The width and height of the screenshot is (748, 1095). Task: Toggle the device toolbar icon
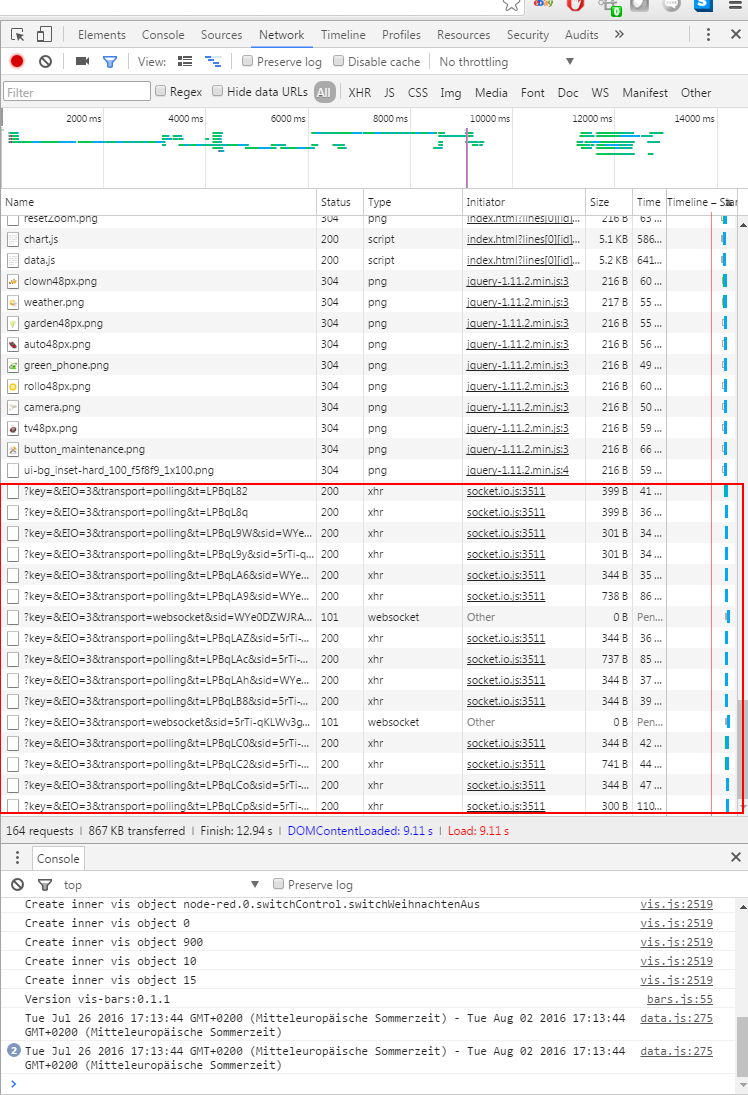(x=44, y=35)
